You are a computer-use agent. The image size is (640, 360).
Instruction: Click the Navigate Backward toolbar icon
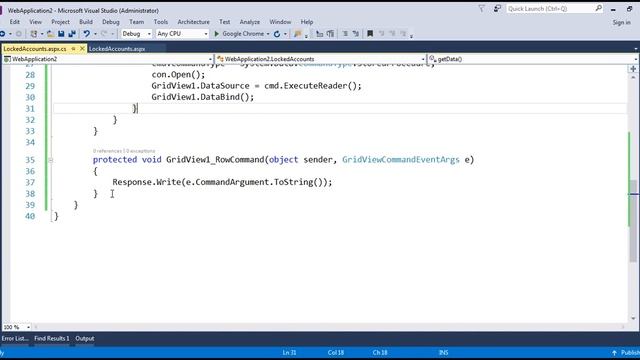point(2,34)
